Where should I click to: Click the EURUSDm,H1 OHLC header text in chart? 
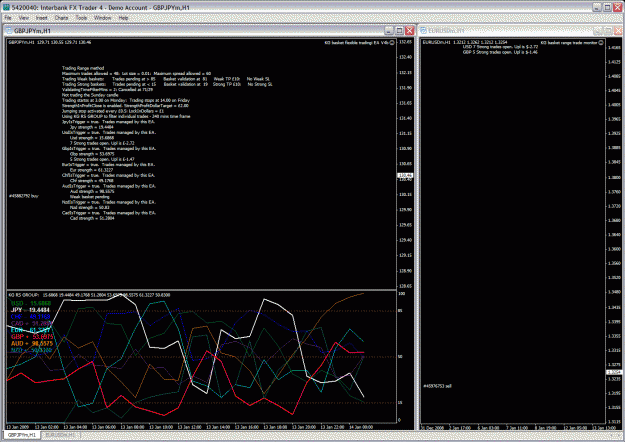coord(465,42)
